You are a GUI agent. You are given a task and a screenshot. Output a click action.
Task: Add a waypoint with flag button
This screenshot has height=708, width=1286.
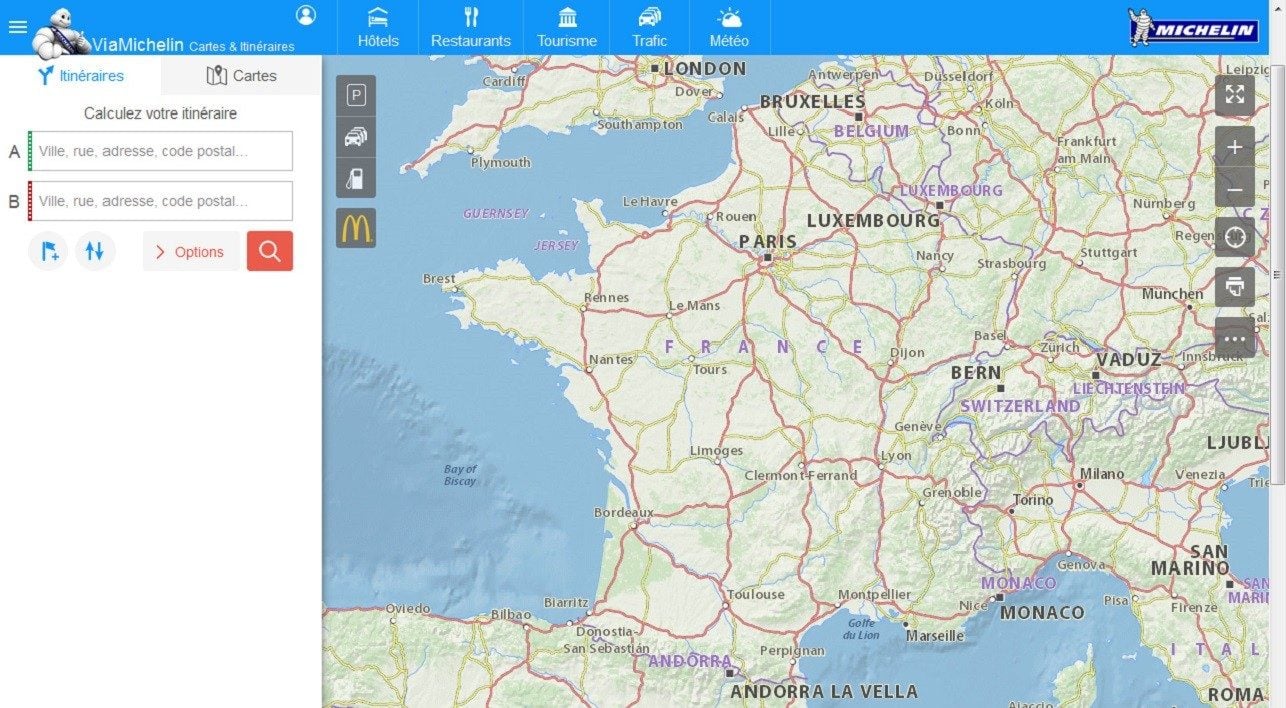click(48, 251)
